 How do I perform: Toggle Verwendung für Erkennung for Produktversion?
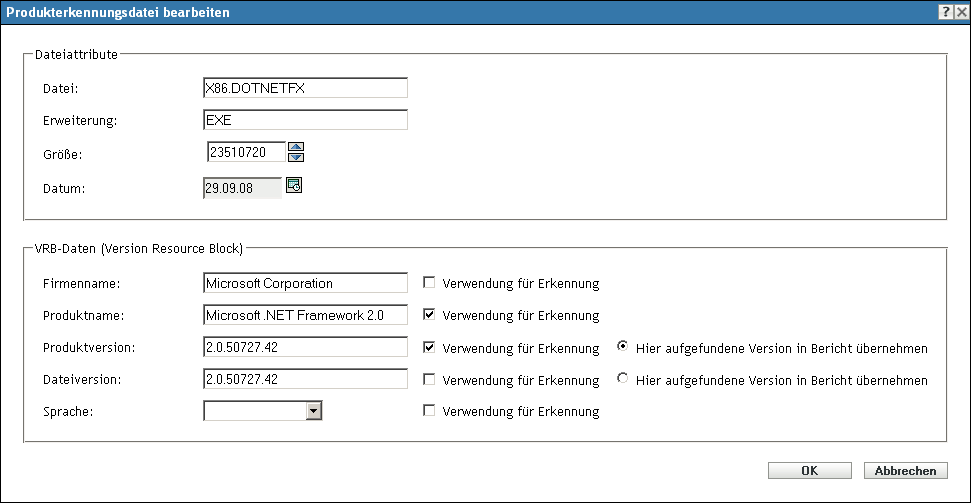(x=429, y=348)
